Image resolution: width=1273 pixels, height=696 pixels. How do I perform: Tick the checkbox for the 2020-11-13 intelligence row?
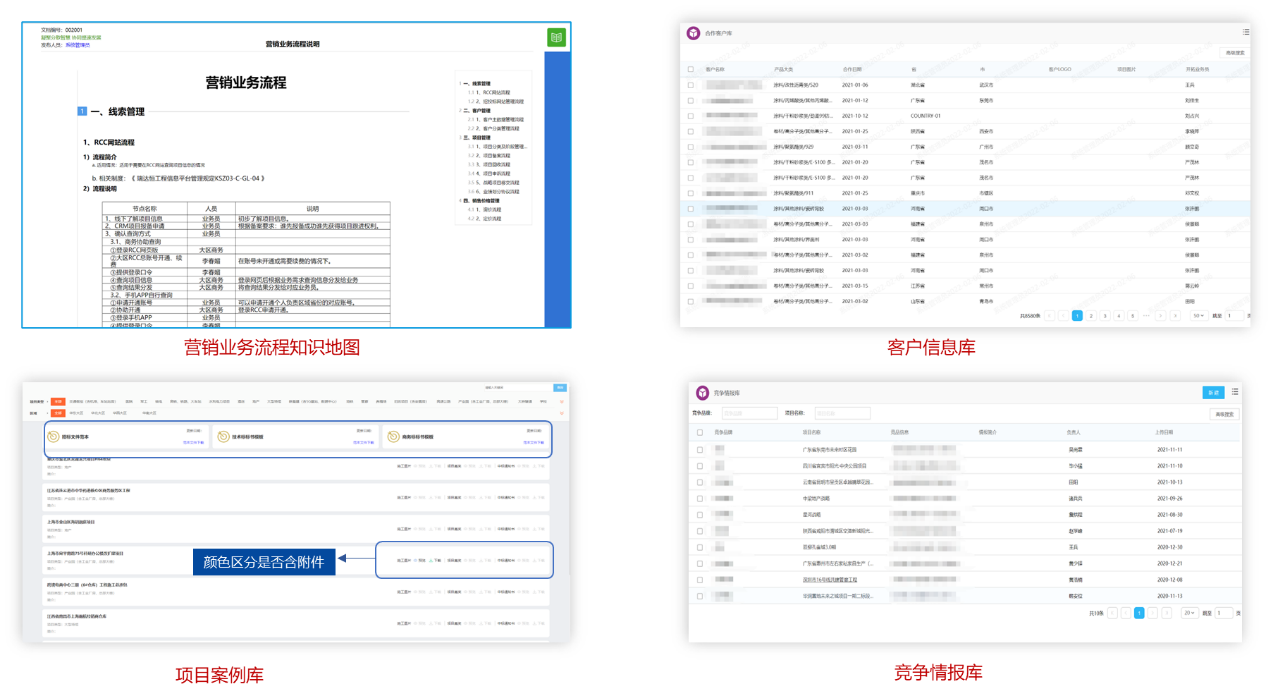700,596
